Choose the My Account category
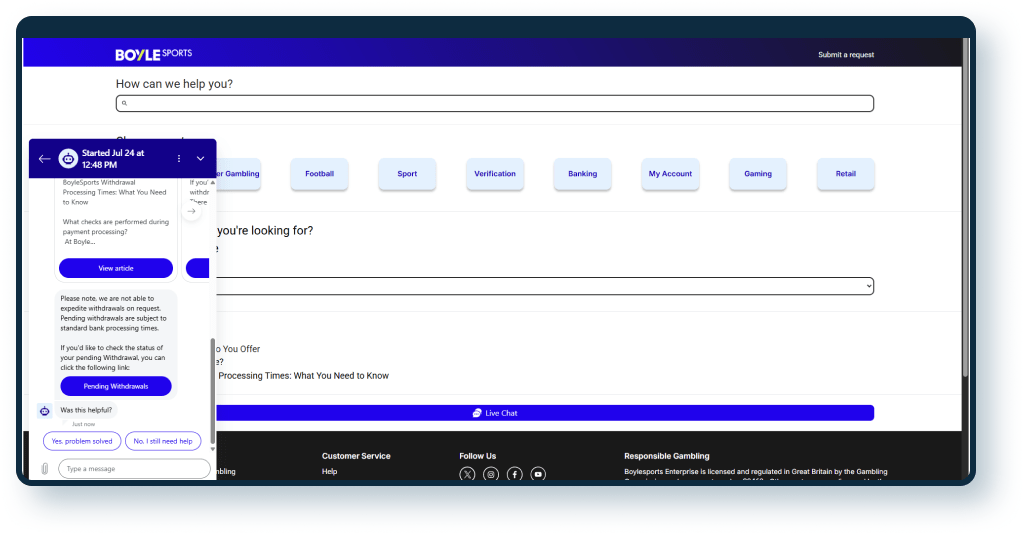The width and height of the screenshot is (1024, 534). pyautogui.click(x=670, y=174)
